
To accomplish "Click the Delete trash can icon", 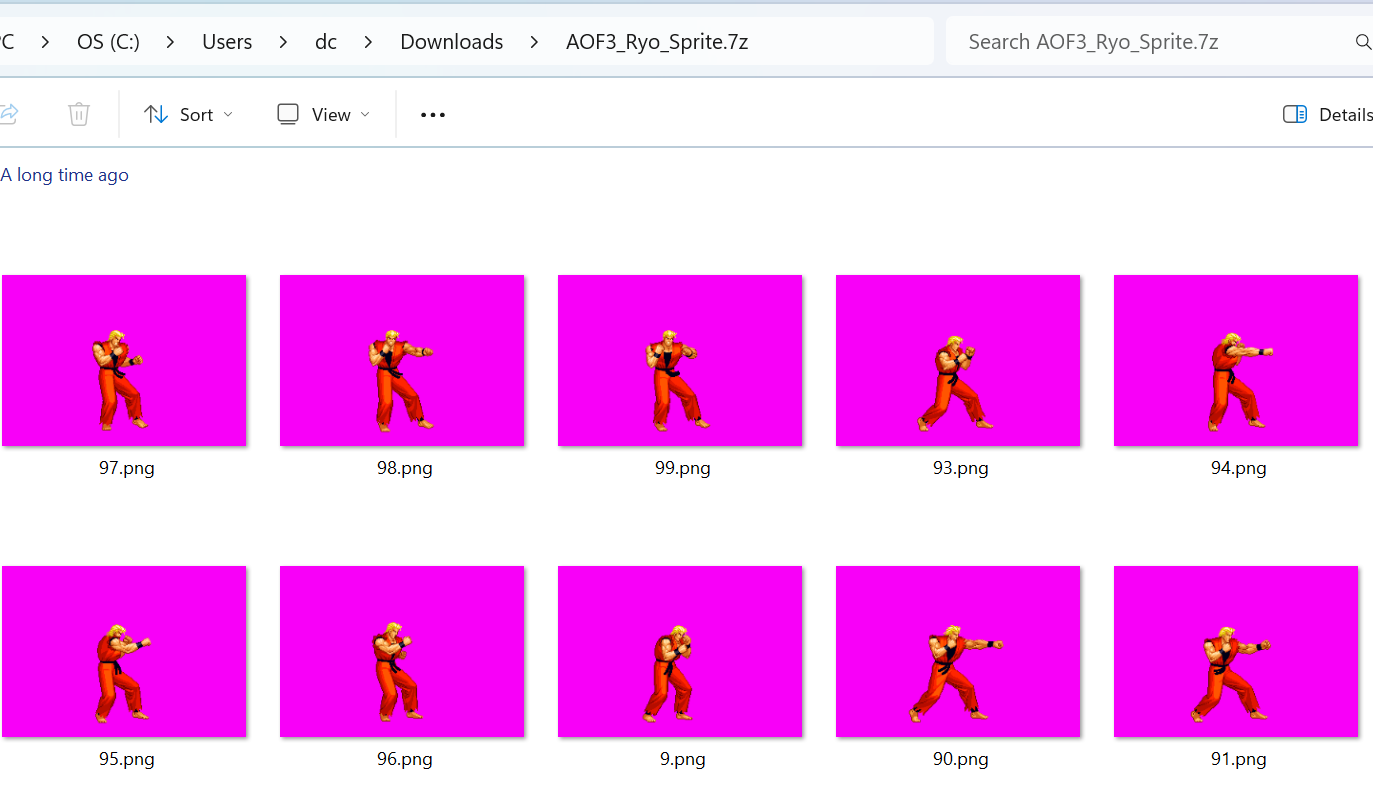I will 79,114.
